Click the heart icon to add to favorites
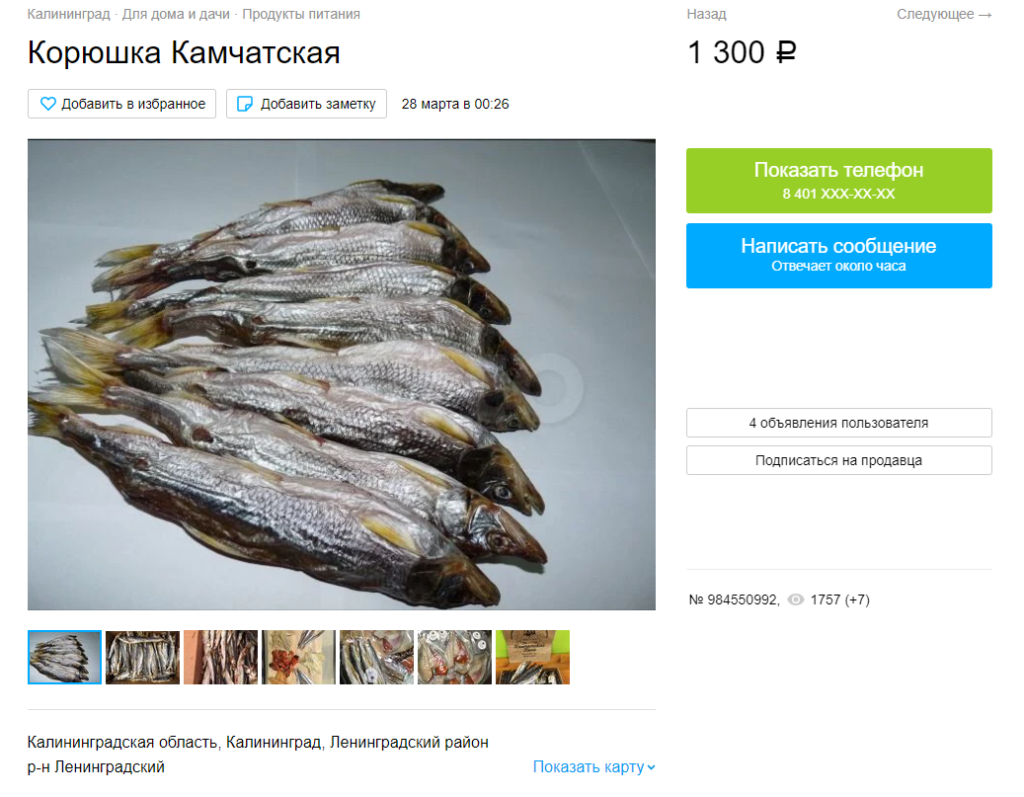The height and width of the screenshot is (797, 1024). 48,104
